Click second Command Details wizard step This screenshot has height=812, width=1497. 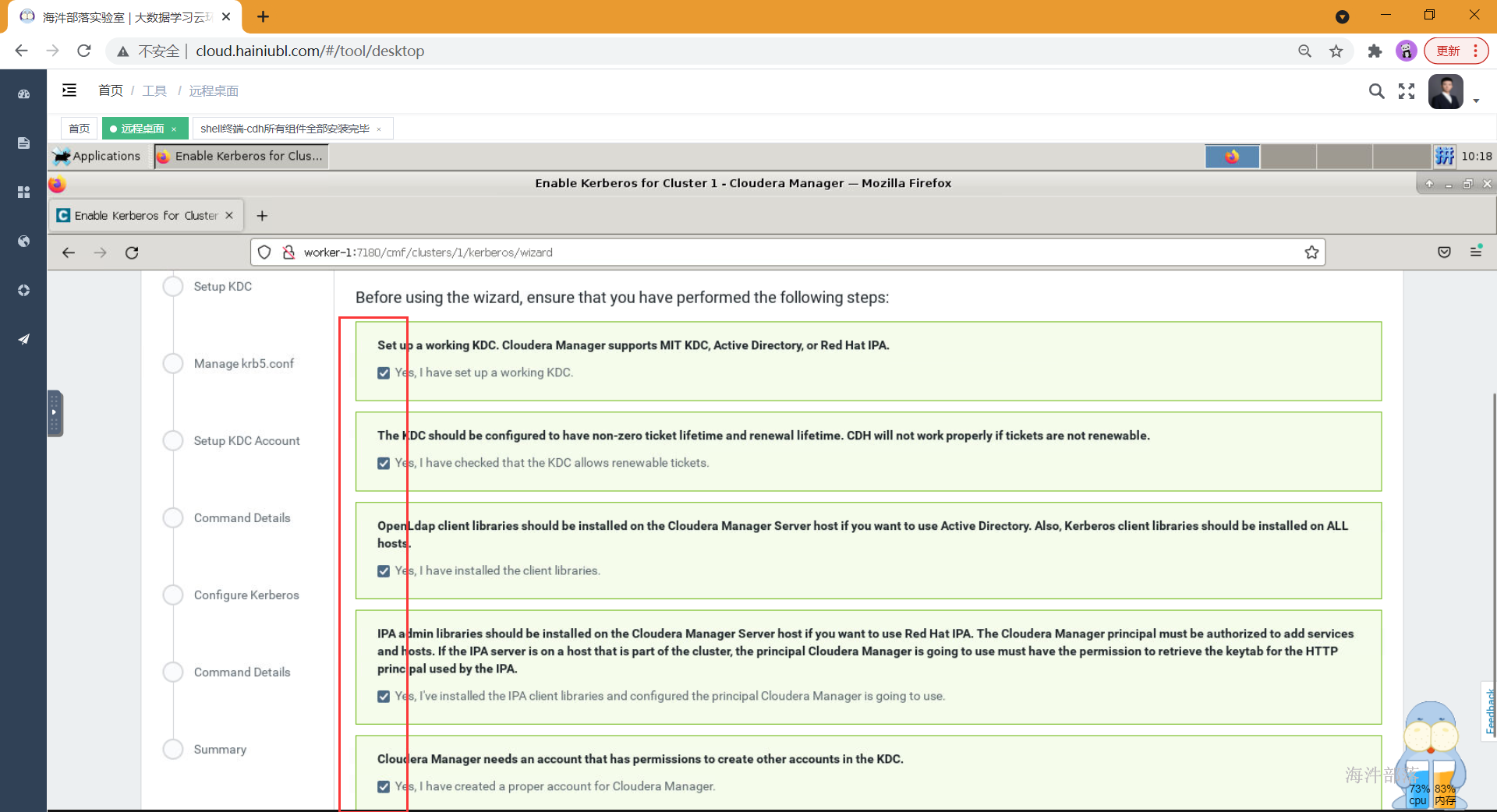(x=242, y=673)
